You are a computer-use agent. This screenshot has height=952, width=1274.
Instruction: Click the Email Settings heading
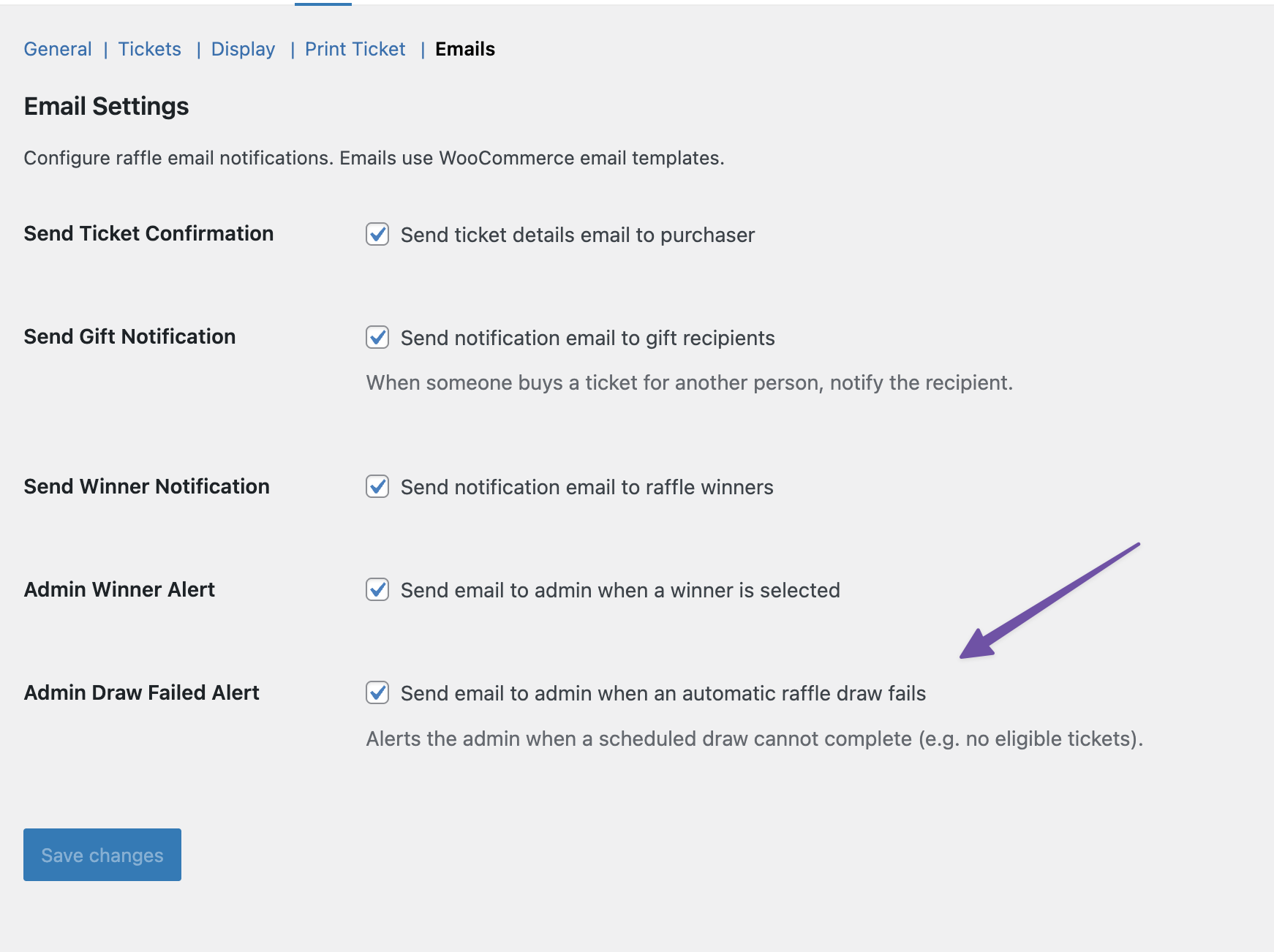point(107,106)
